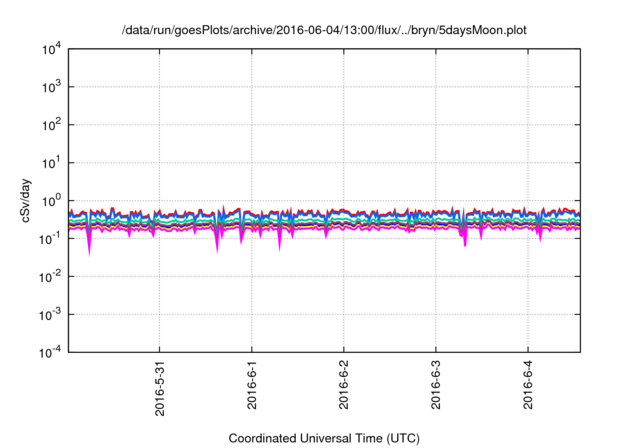
Task: Click the 10^1 y-axis tick label
Action: pos(52,163)
